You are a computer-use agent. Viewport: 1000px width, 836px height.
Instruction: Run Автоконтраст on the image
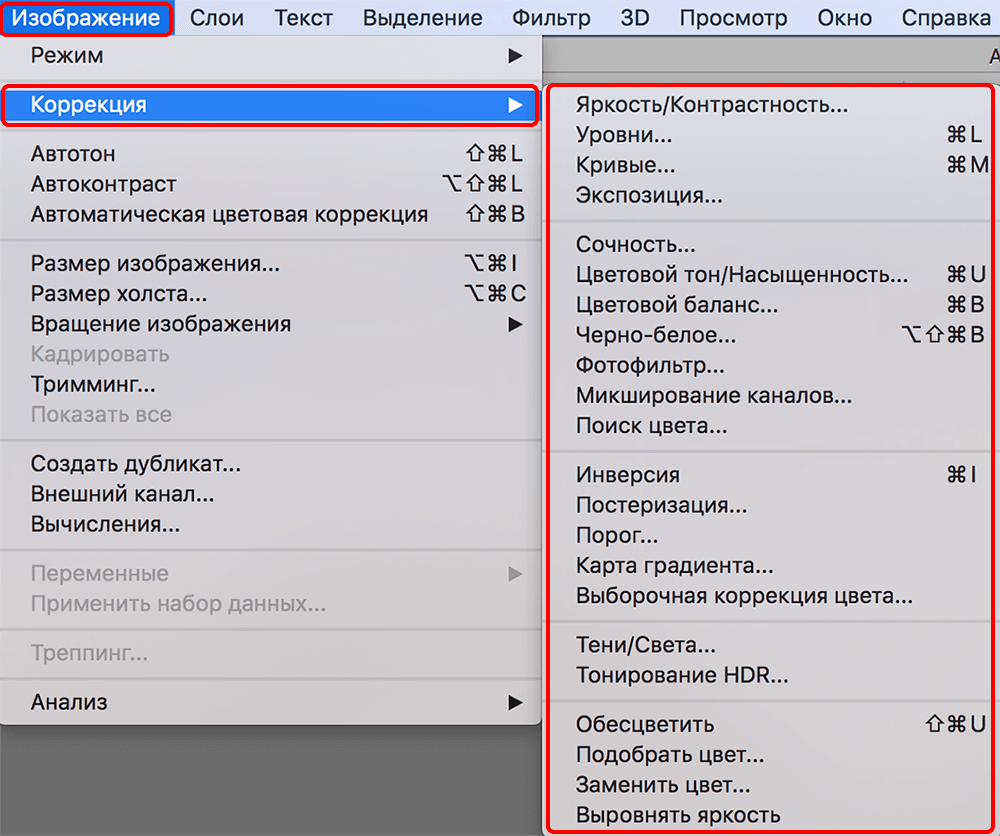point(104,184)
